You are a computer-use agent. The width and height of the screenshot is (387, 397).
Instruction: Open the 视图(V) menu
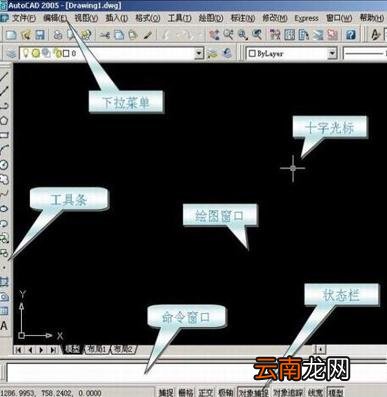click(86, 18)
